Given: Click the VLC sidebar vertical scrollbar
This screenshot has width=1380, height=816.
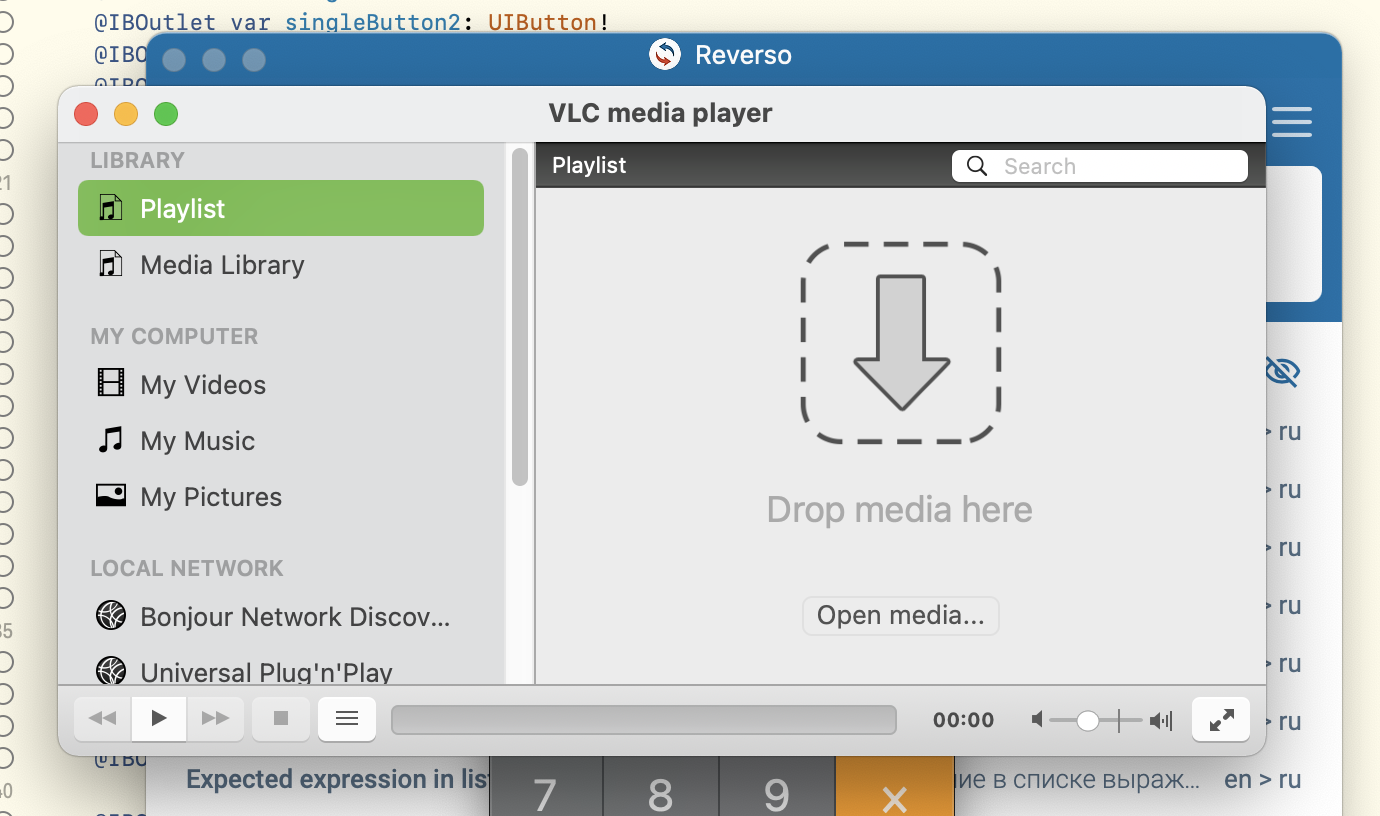Looking at the screenshot, I should tap(519, 317).
